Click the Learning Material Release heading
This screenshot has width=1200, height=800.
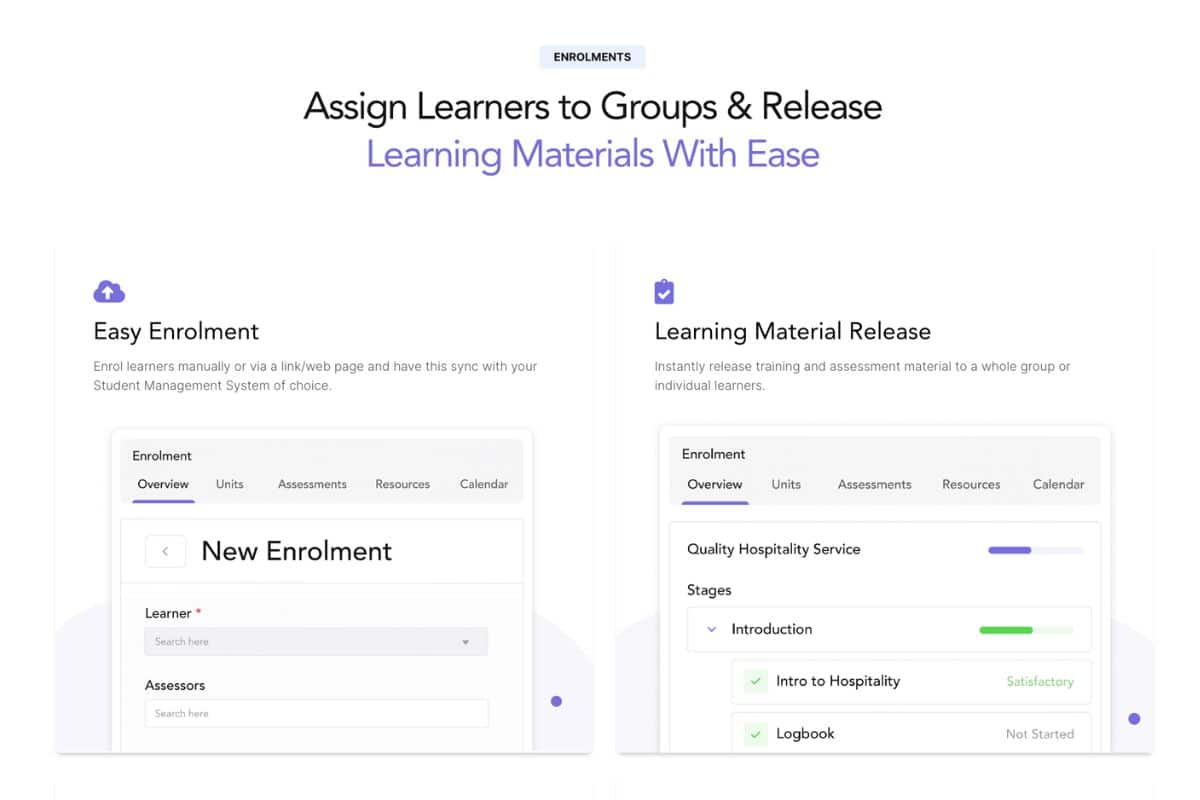[793, 332]
